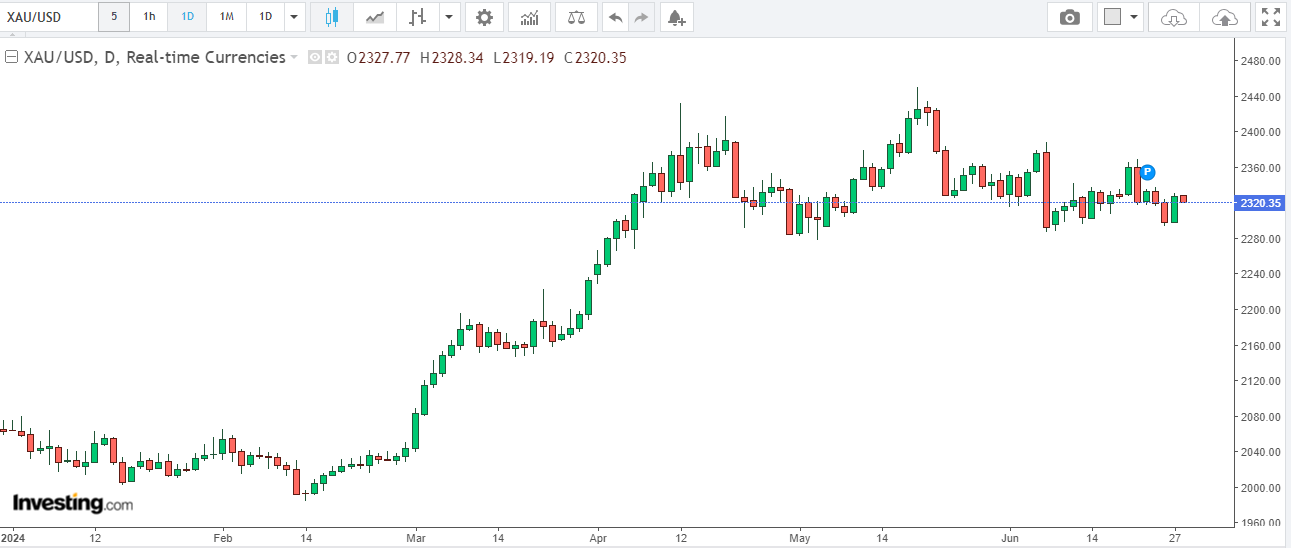This screenshot has width=1291, height=548.
Task: Click the high value H2328.34
Action: point(452,58)
